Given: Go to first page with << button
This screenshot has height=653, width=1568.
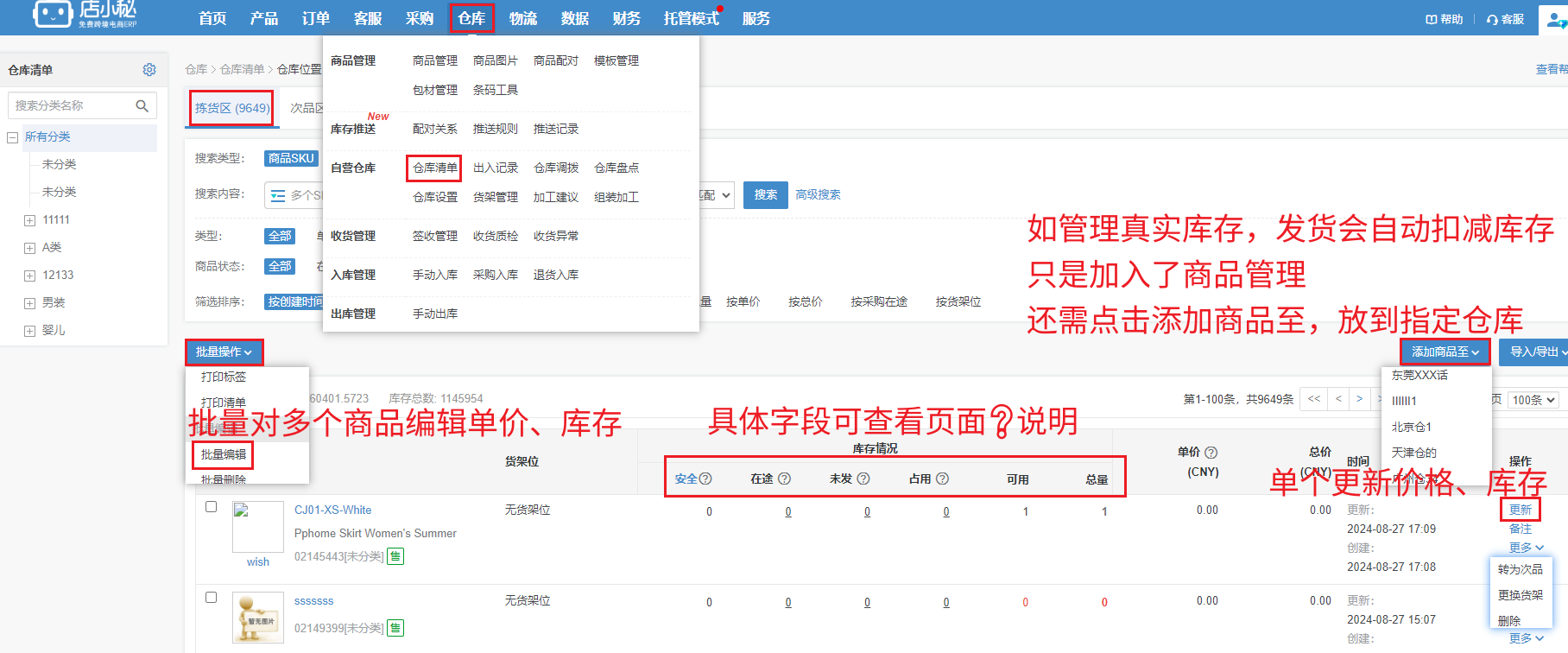Looking at the screenshot, I should (1314, 399).
